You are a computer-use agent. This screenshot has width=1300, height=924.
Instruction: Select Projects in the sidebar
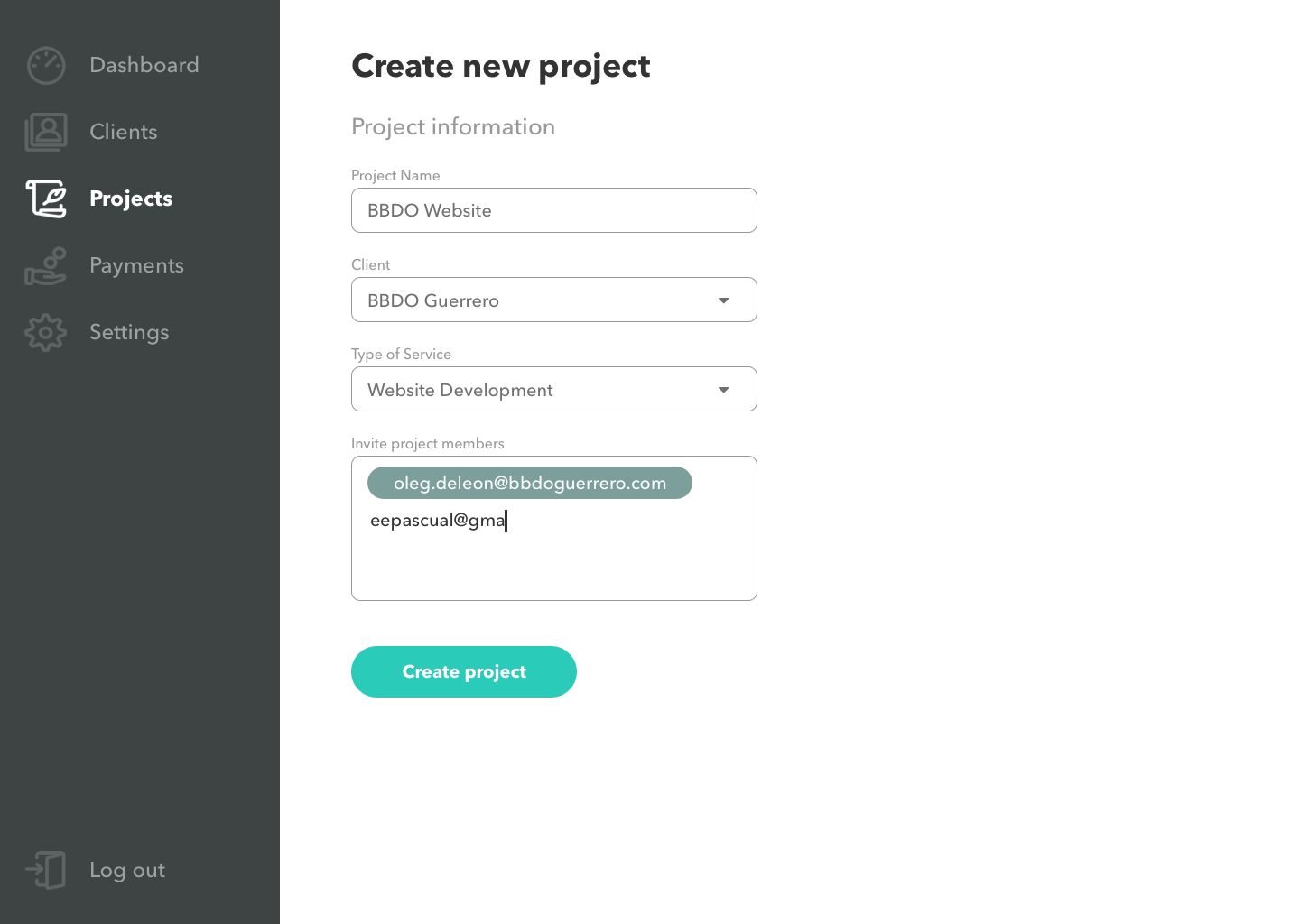131,199
